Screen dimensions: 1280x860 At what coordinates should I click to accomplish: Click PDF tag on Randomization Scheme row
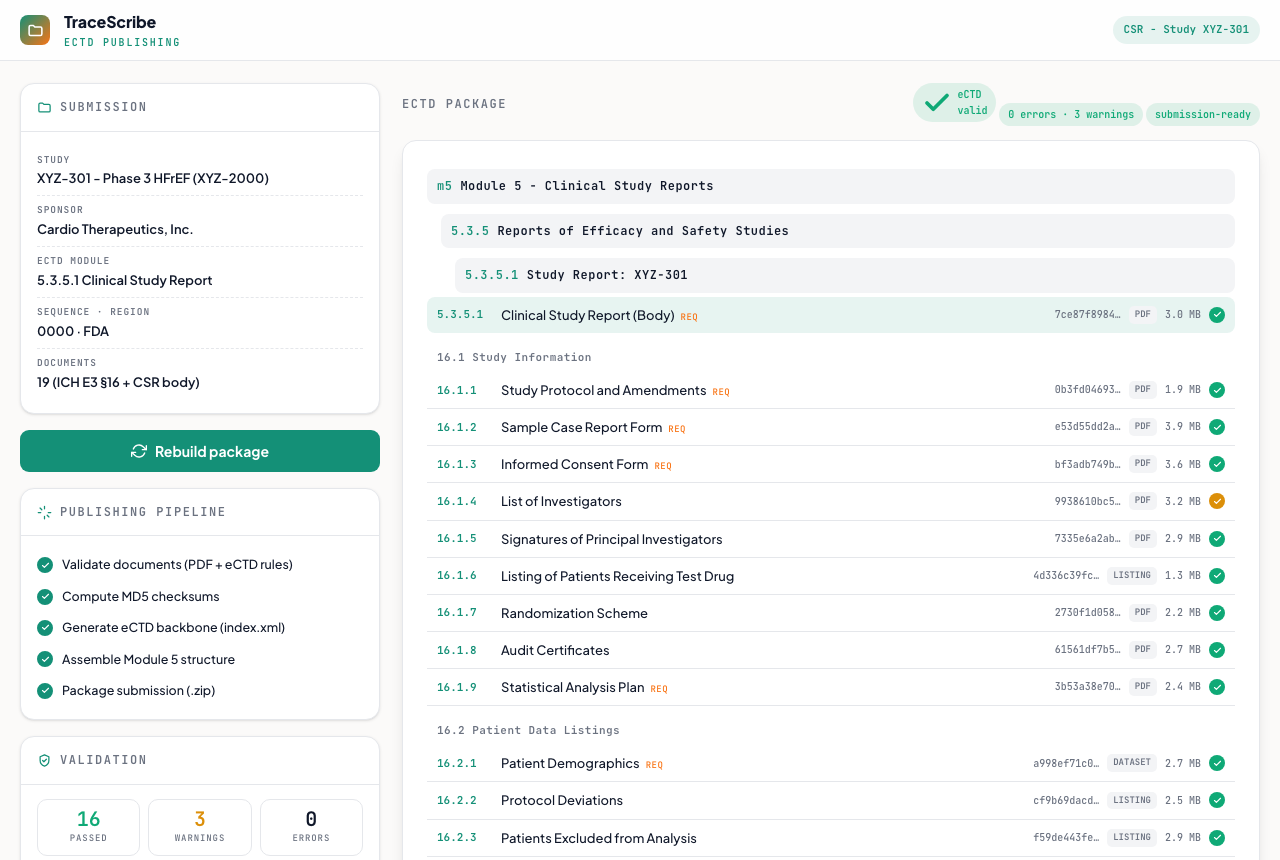click(x=1143, y=613)
